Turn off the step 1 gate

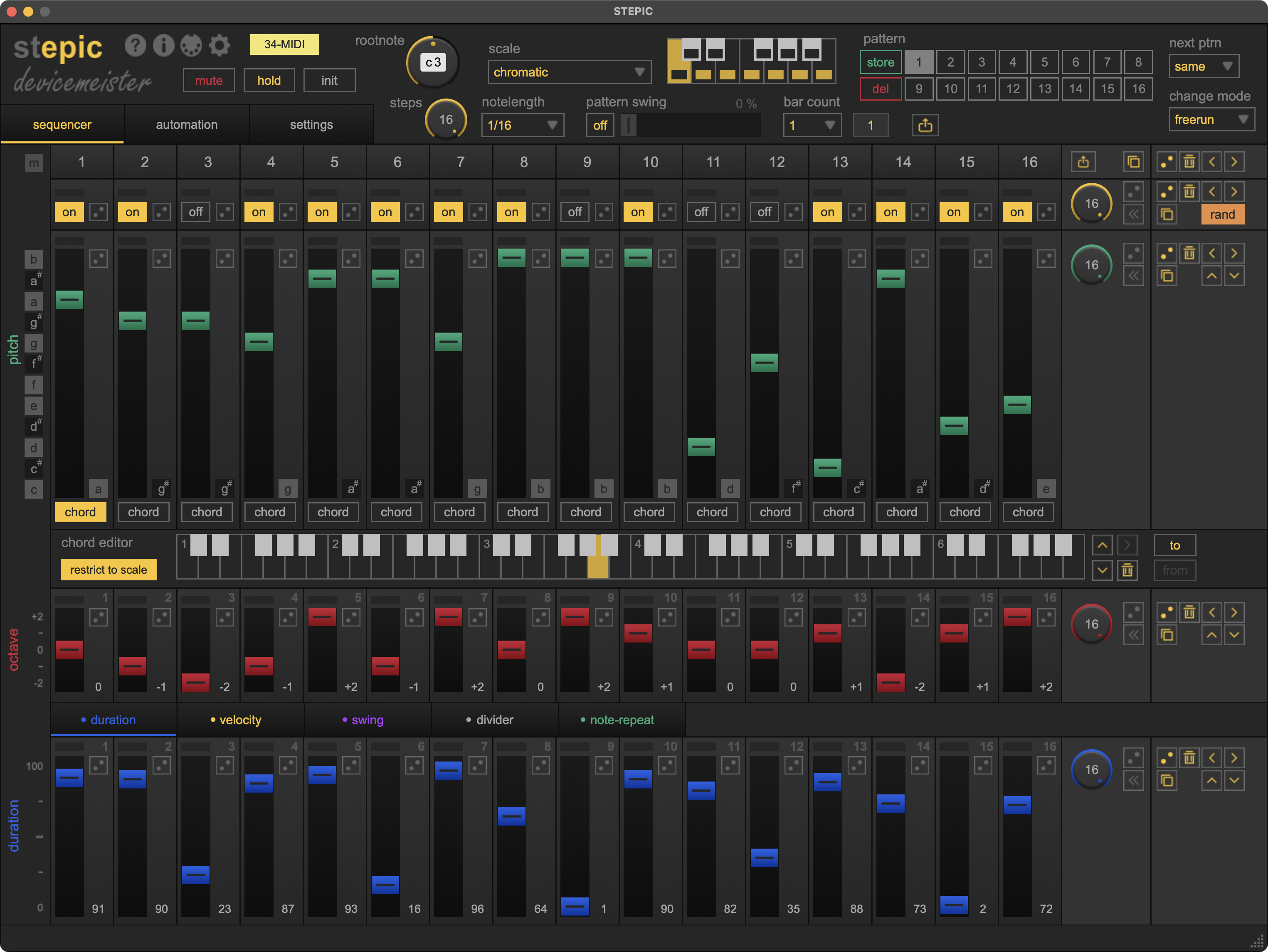(69, 212)
